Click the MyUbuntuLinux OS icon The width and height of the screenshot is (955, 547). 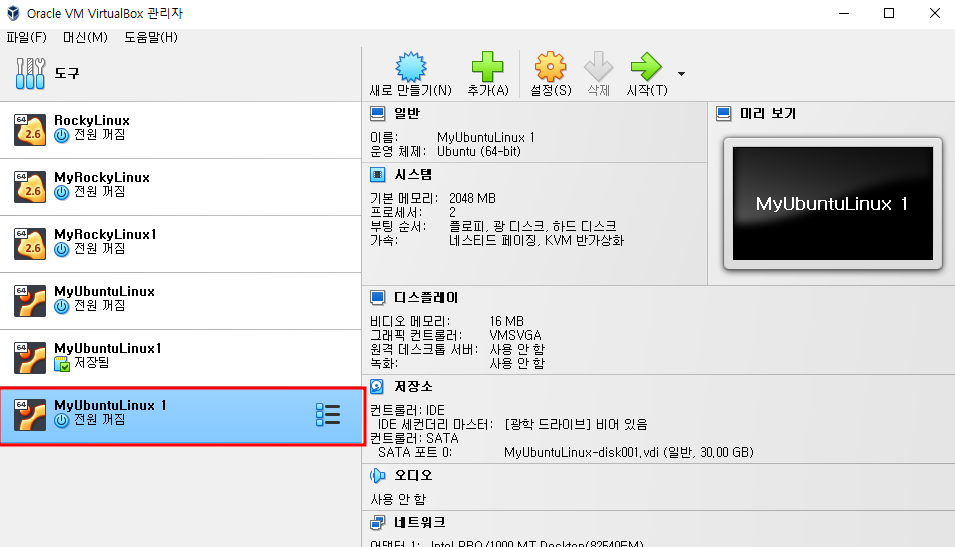click(x=30, y=301)
